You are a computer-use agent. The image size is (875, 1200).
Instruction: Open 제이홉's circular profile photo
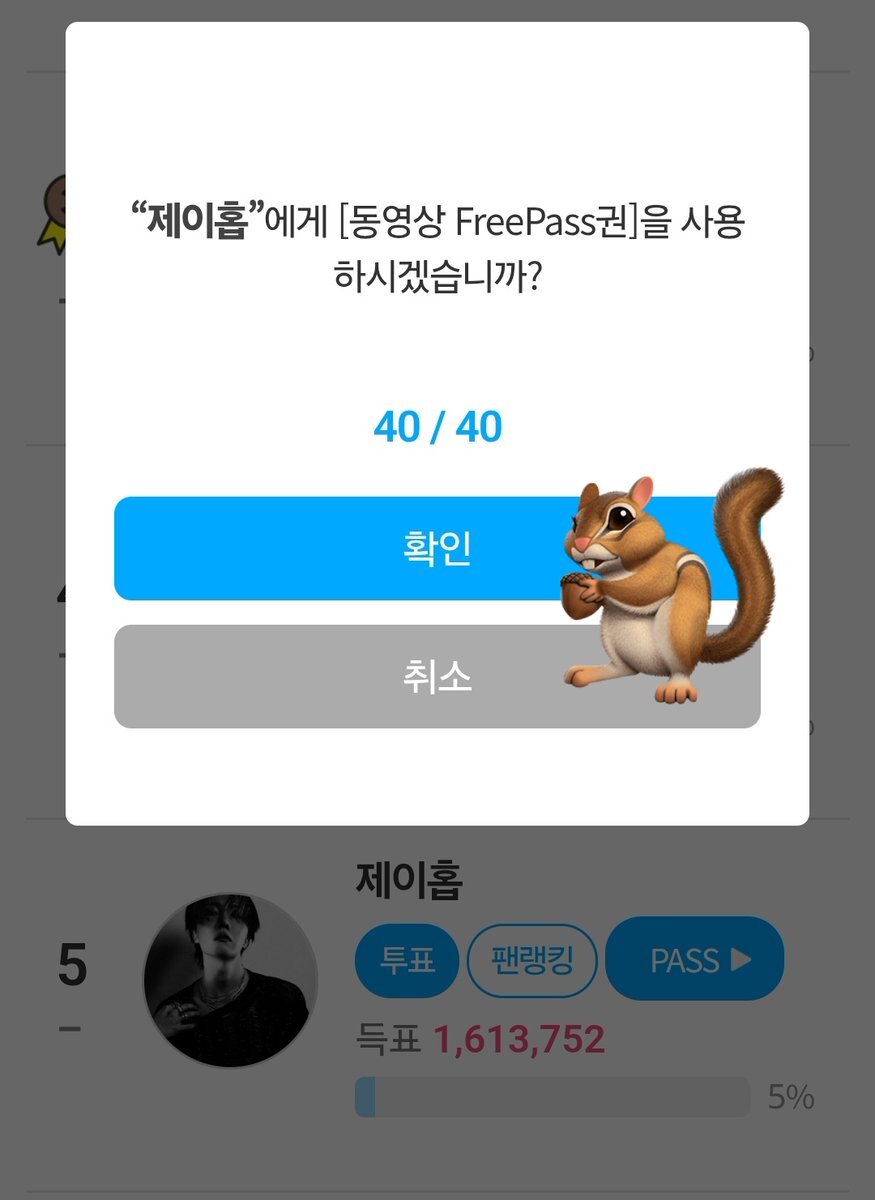point(230,980)
